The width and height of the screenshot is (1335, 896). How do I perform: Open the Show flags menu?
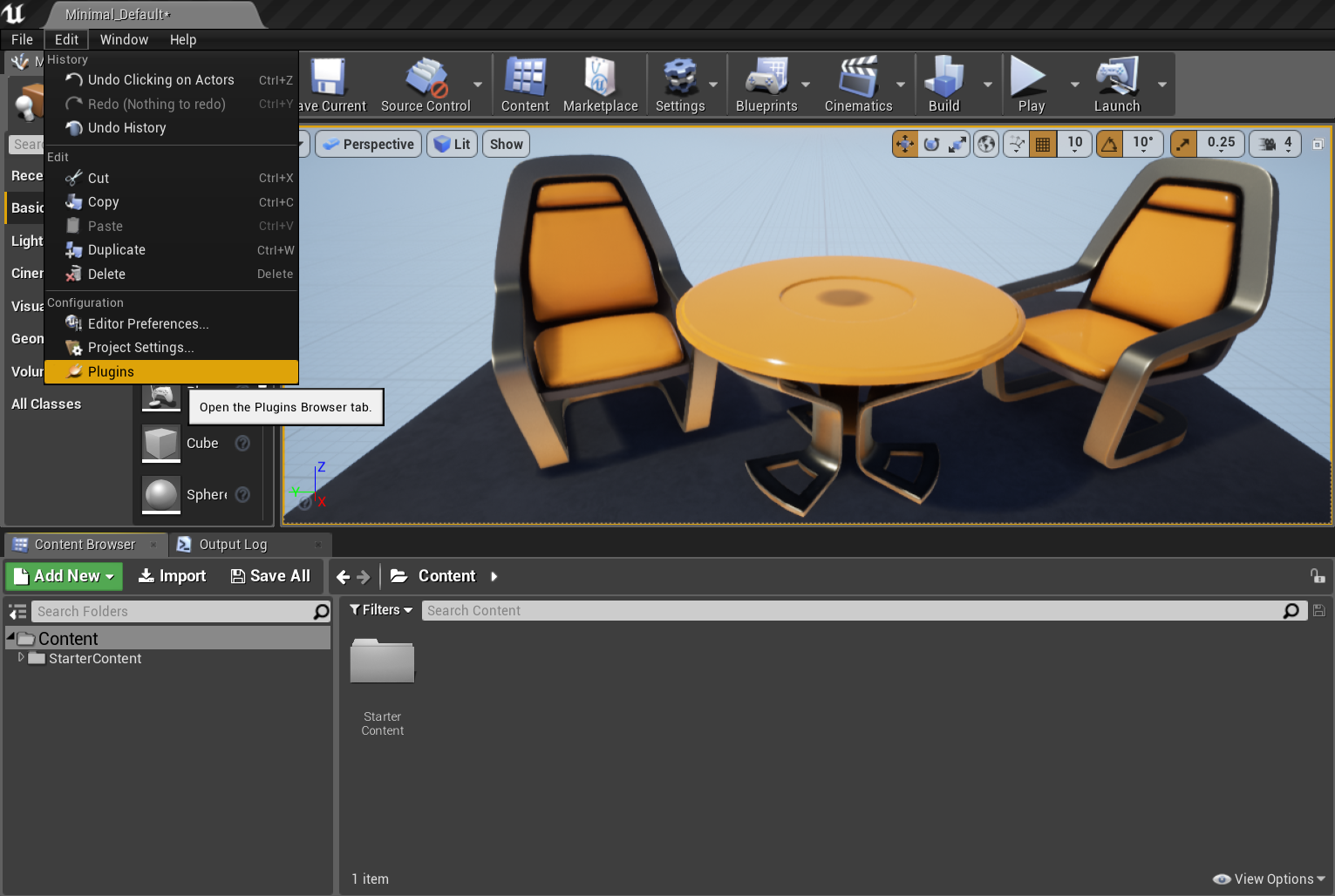pos(506,144)
